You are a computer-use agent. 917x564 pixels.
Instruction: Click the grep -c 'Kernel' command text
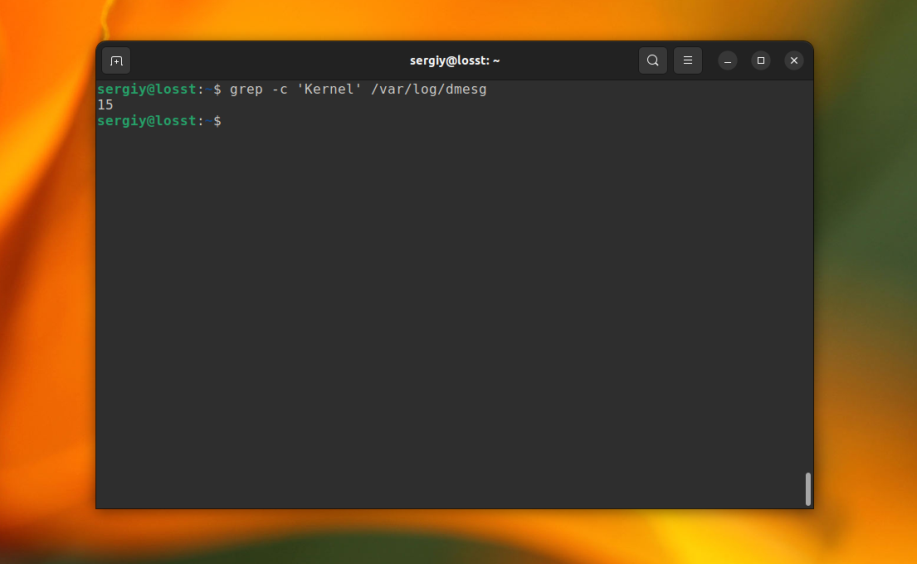295,90
